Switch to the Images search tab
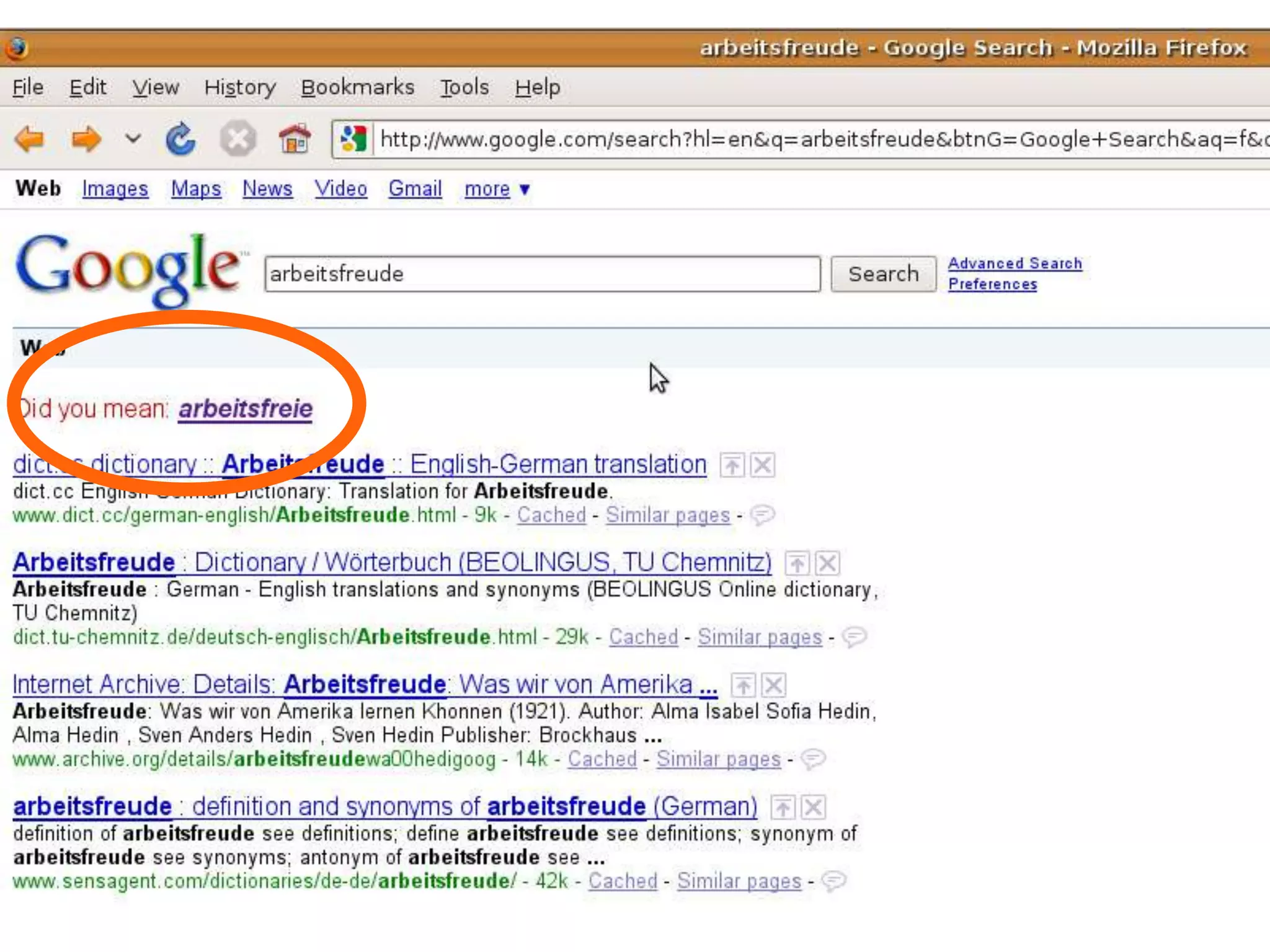The height and width of the screenshot is (952, 1270). [x=115, y=189]
